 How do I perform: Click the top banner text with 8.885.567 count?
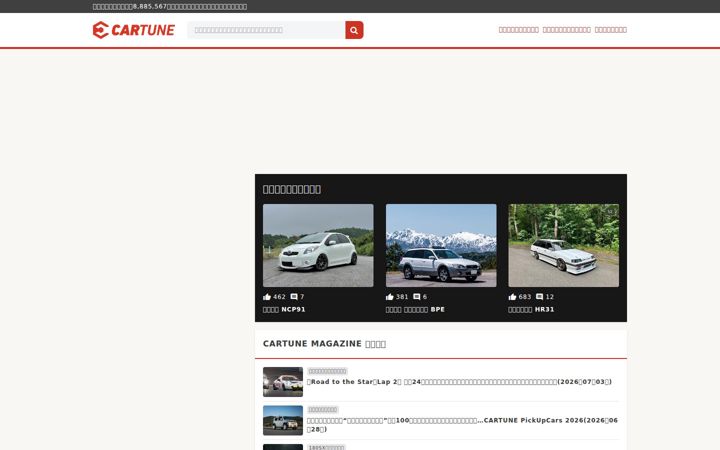170,6
